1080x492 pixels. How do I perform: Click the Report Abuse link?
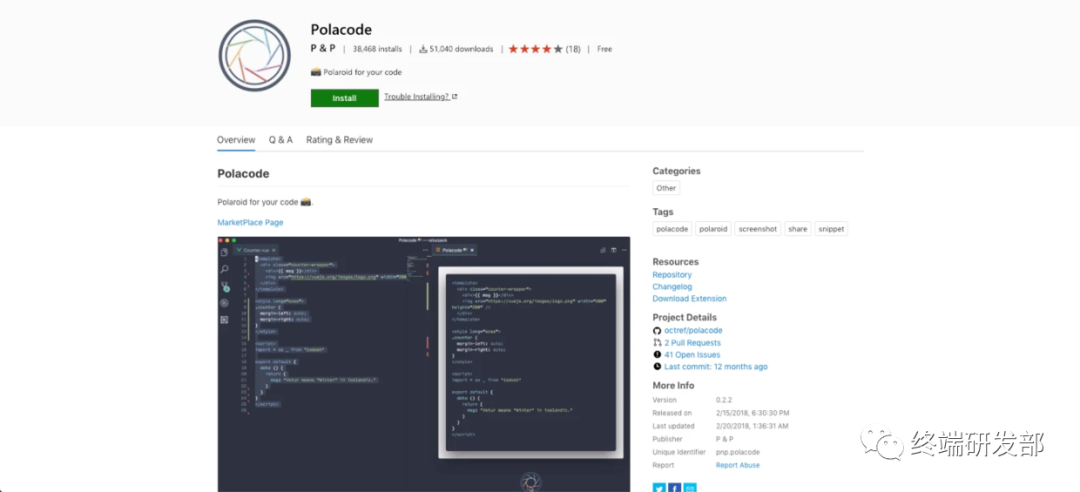coord(737,465)
